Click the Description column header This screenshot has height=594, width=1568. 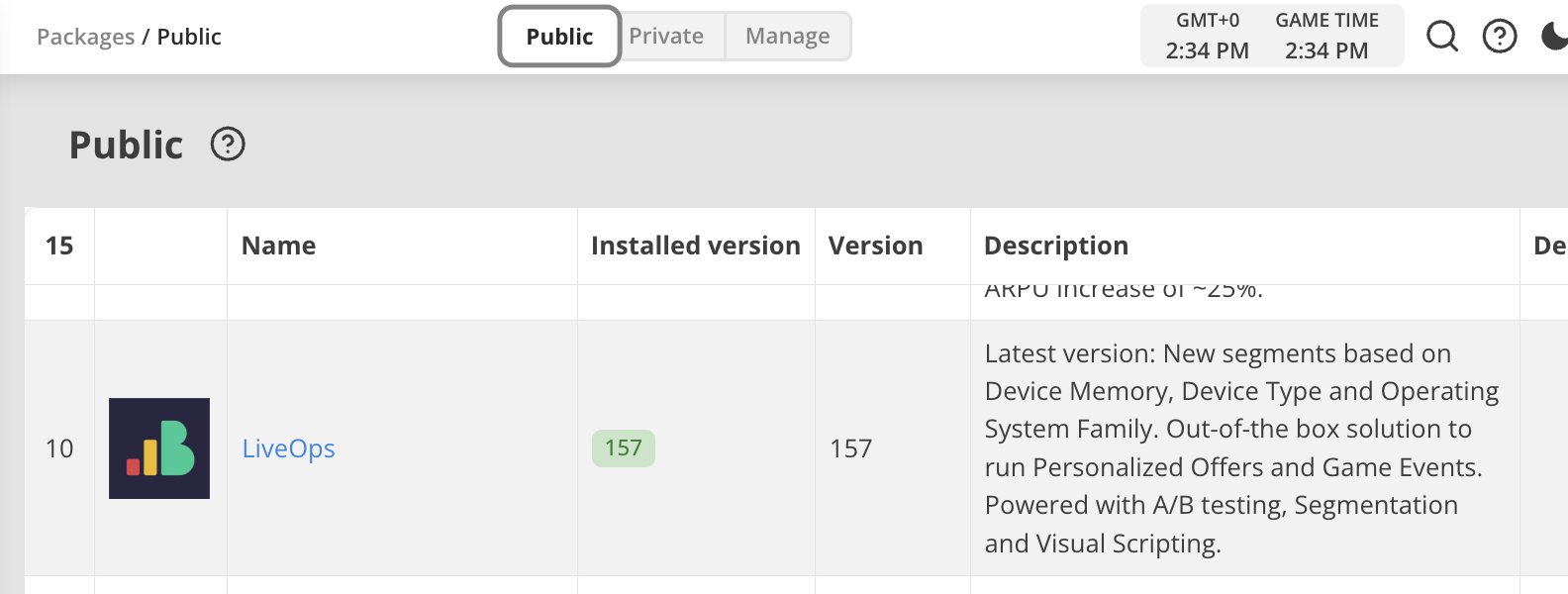coord(1056,246)
